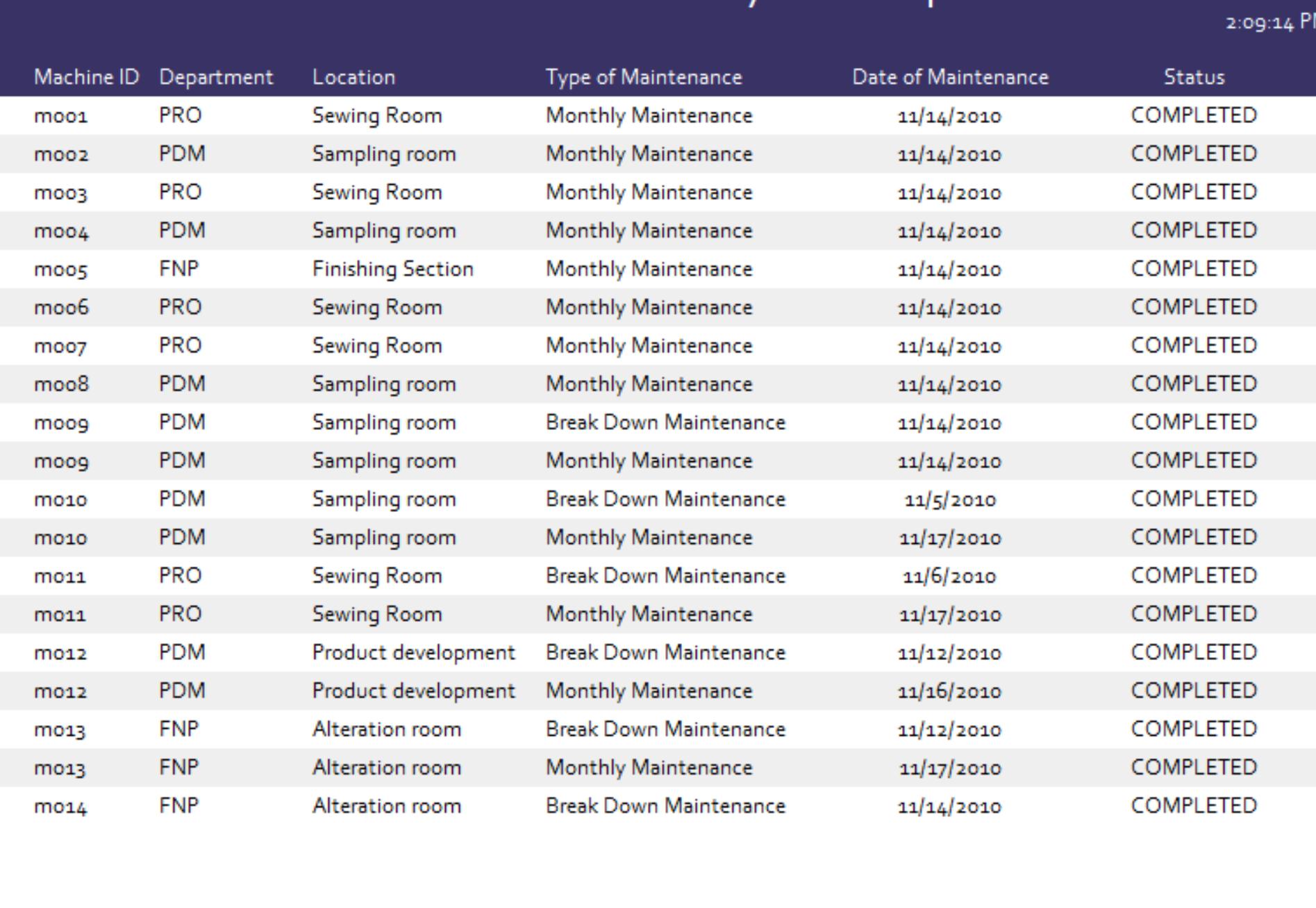Click the m002 machine ID cell
The height and width of the screenshot is (908, 1316).
[61, 154]
